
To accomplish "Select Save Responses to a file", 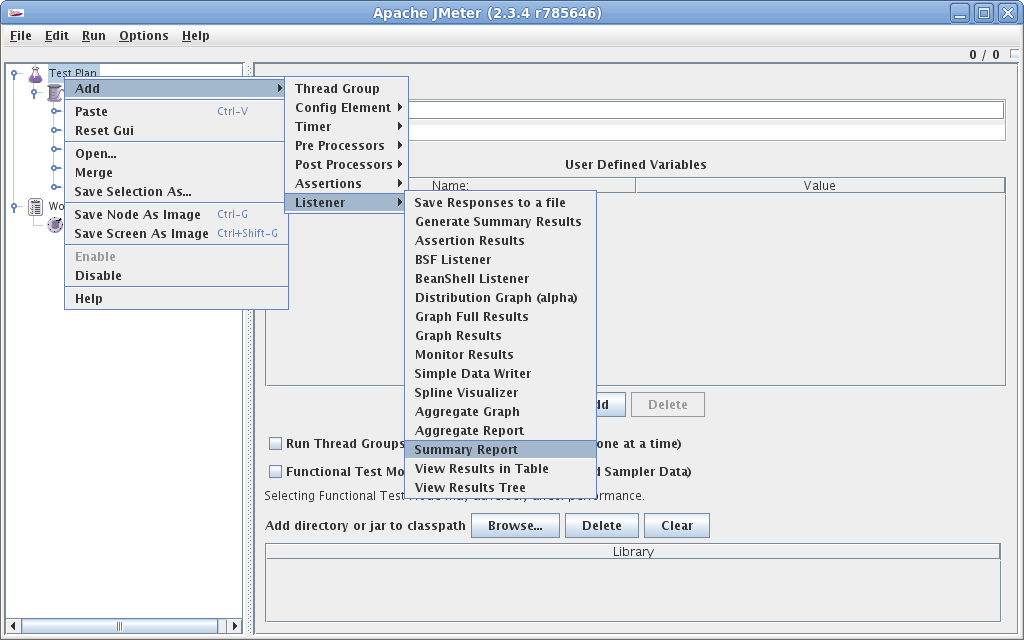I will pos(500,202).
